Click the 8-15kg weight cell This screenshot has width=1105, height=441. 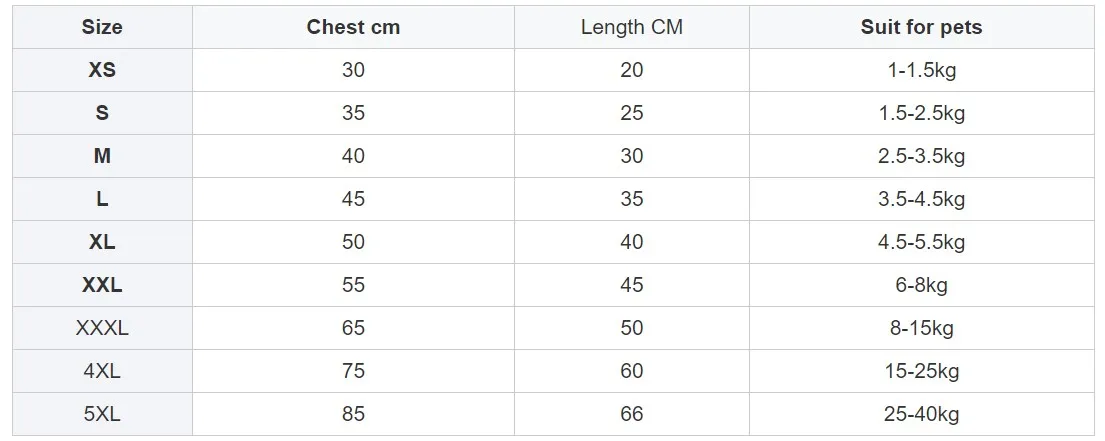point(921,328)
